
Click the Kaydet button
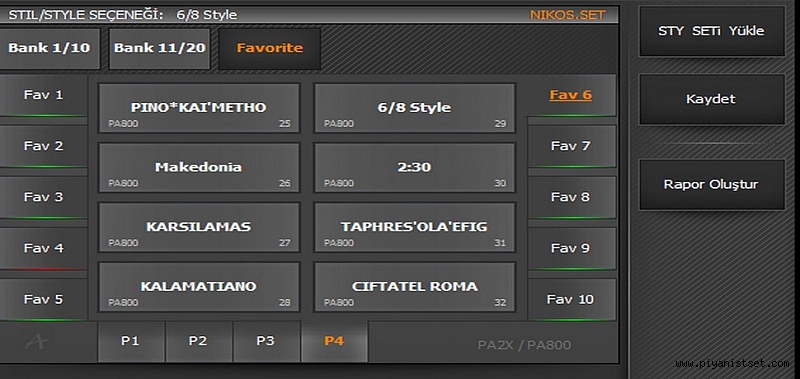click(712, 99)
